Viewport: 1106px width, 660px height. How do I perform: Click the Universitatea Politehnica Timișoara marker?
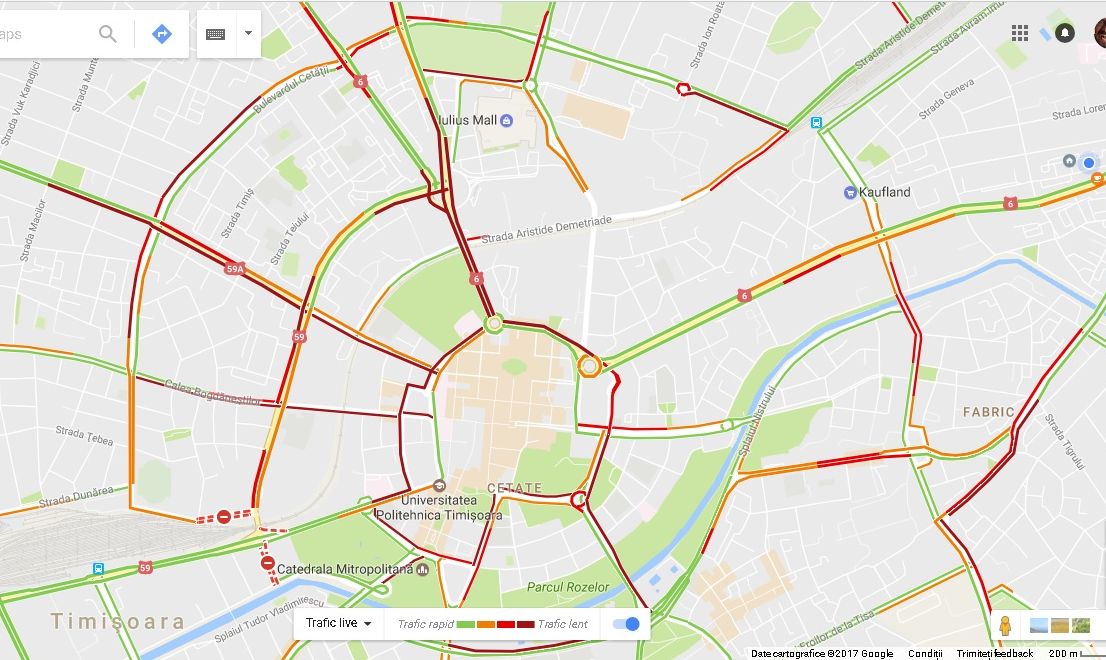coord(439,486)
